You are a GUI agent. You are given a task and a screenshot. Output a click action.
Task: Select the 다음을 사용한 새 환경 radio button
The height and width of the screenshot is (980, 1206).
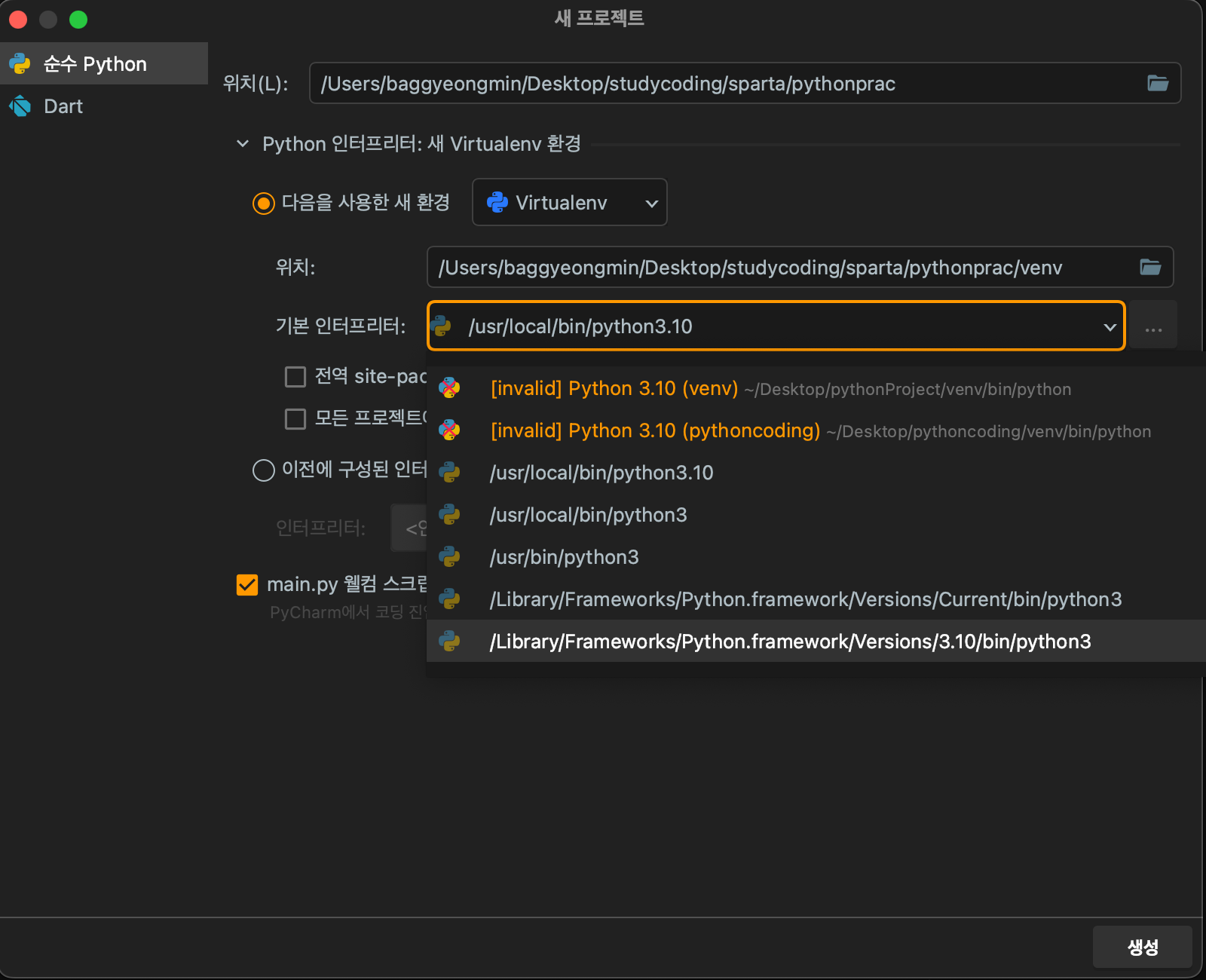263,203
